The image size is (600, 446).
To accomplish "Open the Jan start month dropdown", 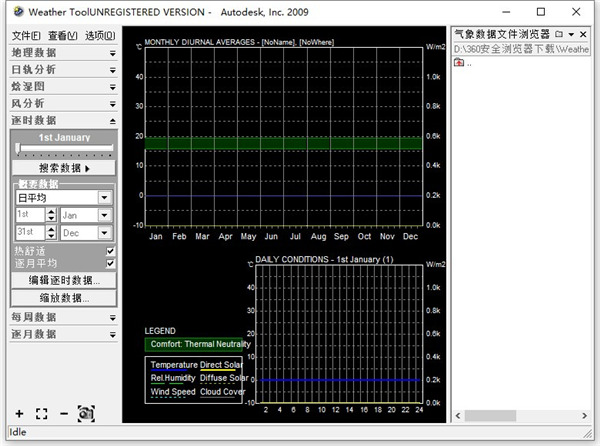I will point(104,215).
